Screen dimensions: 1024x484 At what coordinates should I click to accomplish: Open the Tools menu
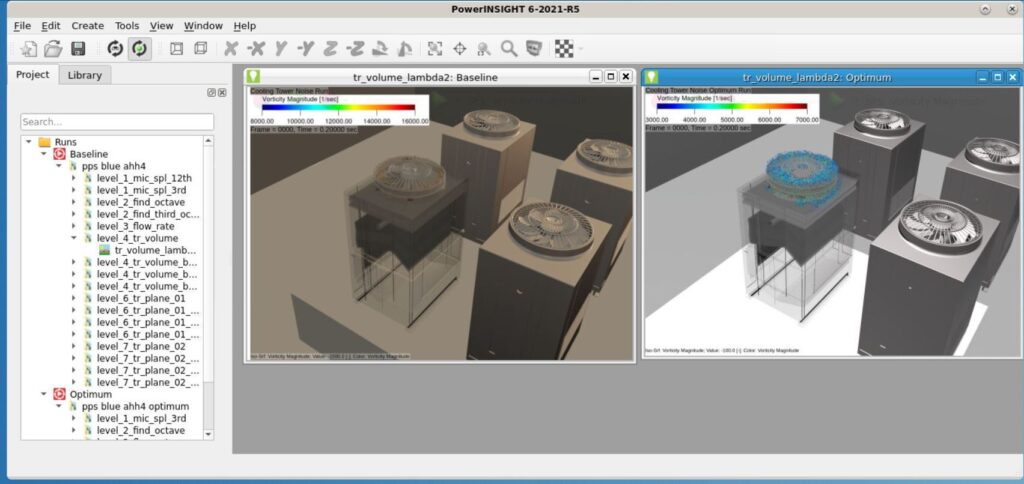127,25
